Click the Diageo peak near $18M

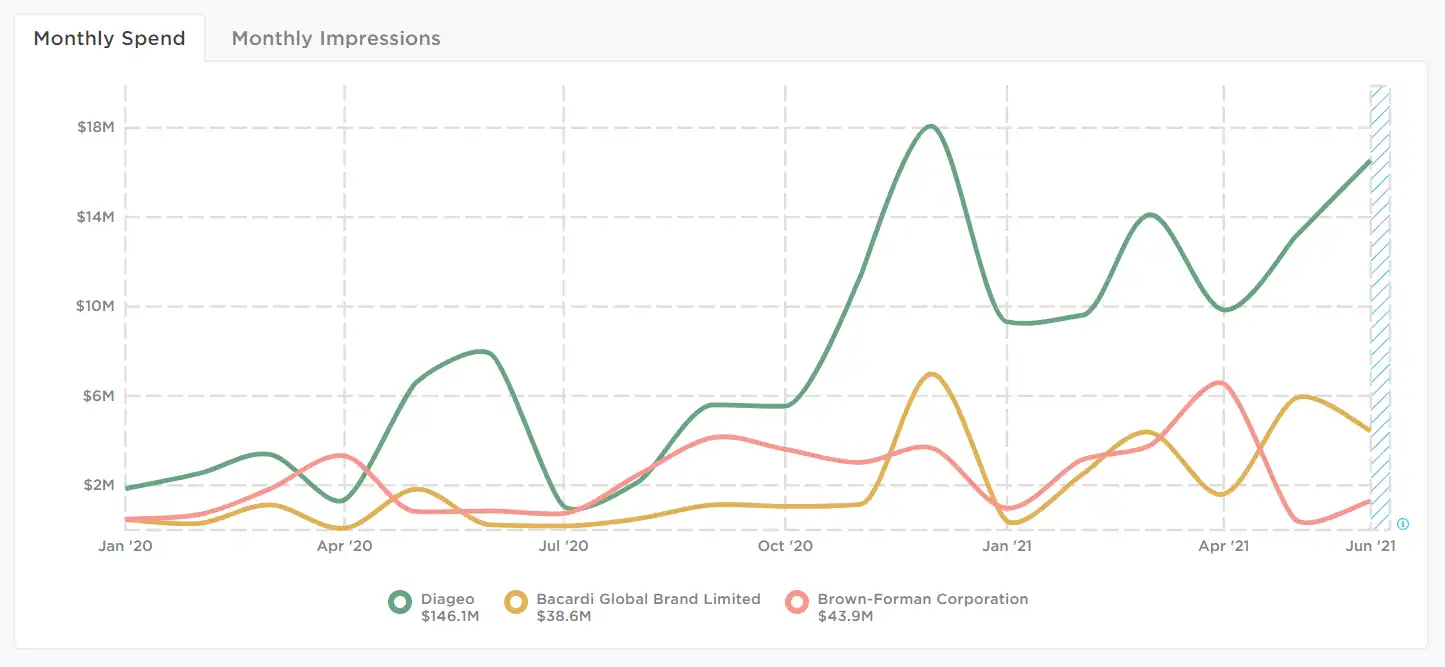tap(930, 126)
